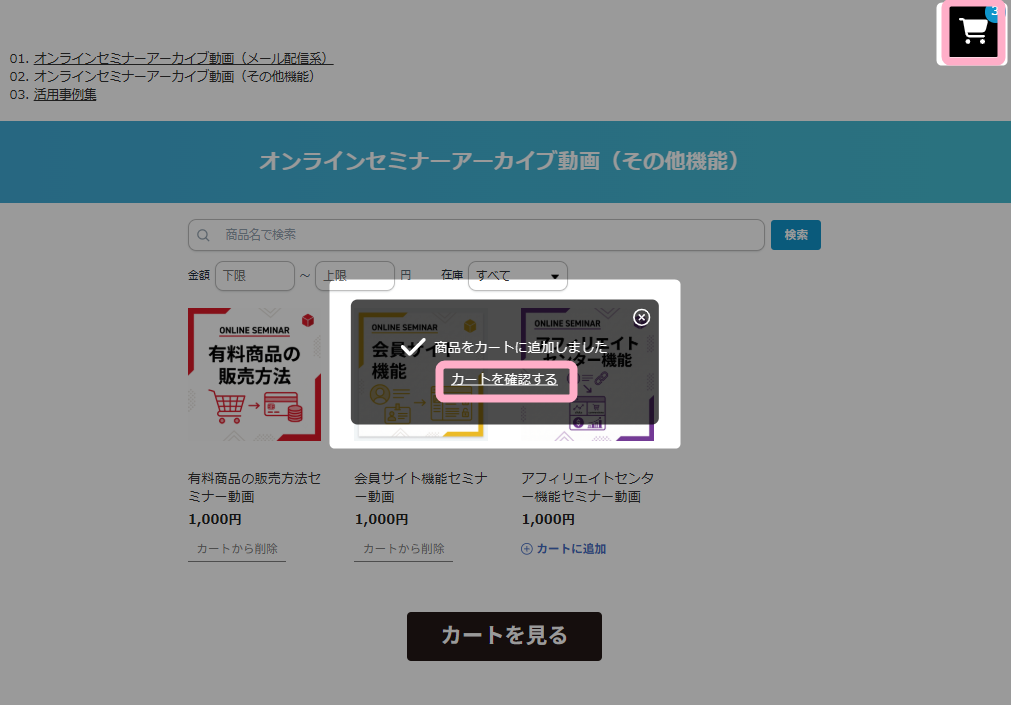This screenshot has height=705, width=1011.
Task: Open the アフィリエイトセンター機能 seminar thumbnail
Action: pos(587,374)
